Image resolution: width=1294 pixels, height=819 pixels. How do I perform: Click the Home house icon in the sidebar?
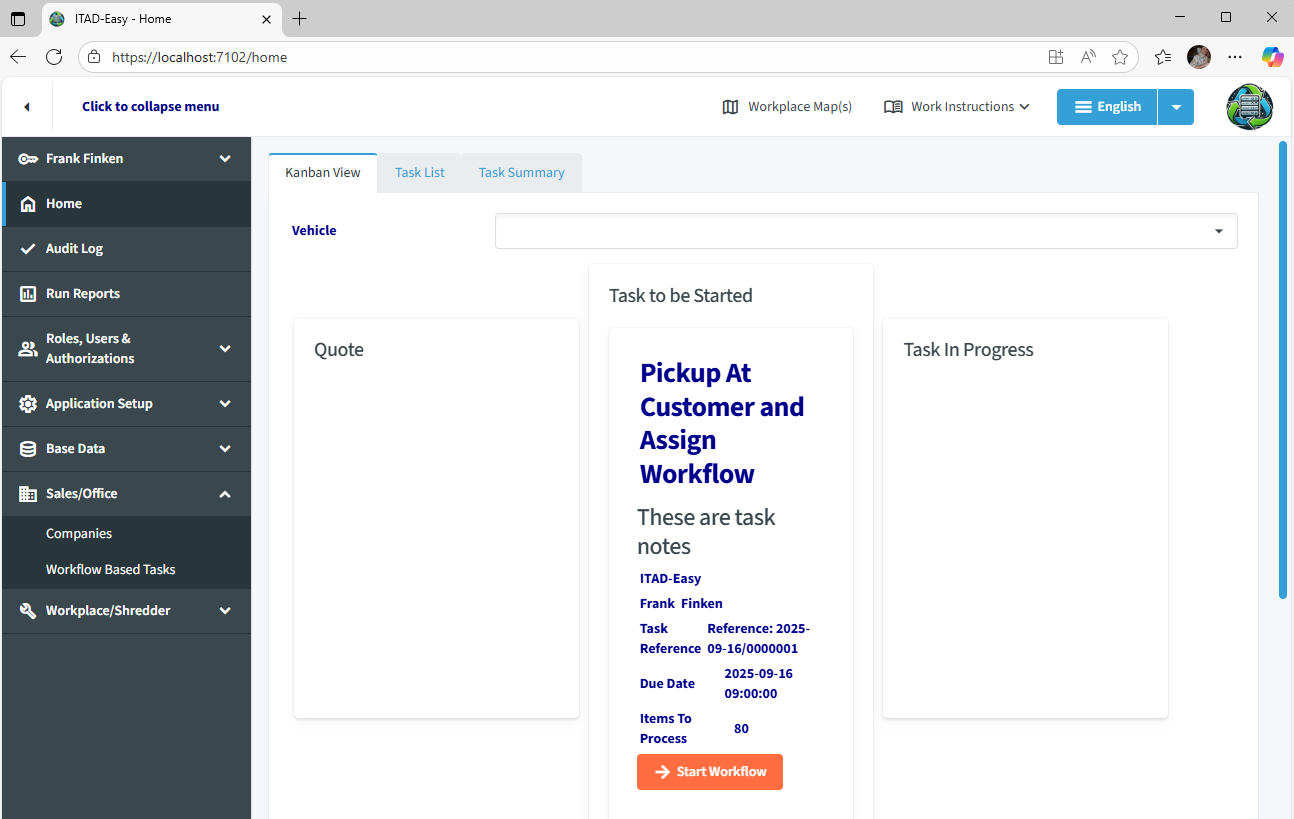(x=28, y=204)
